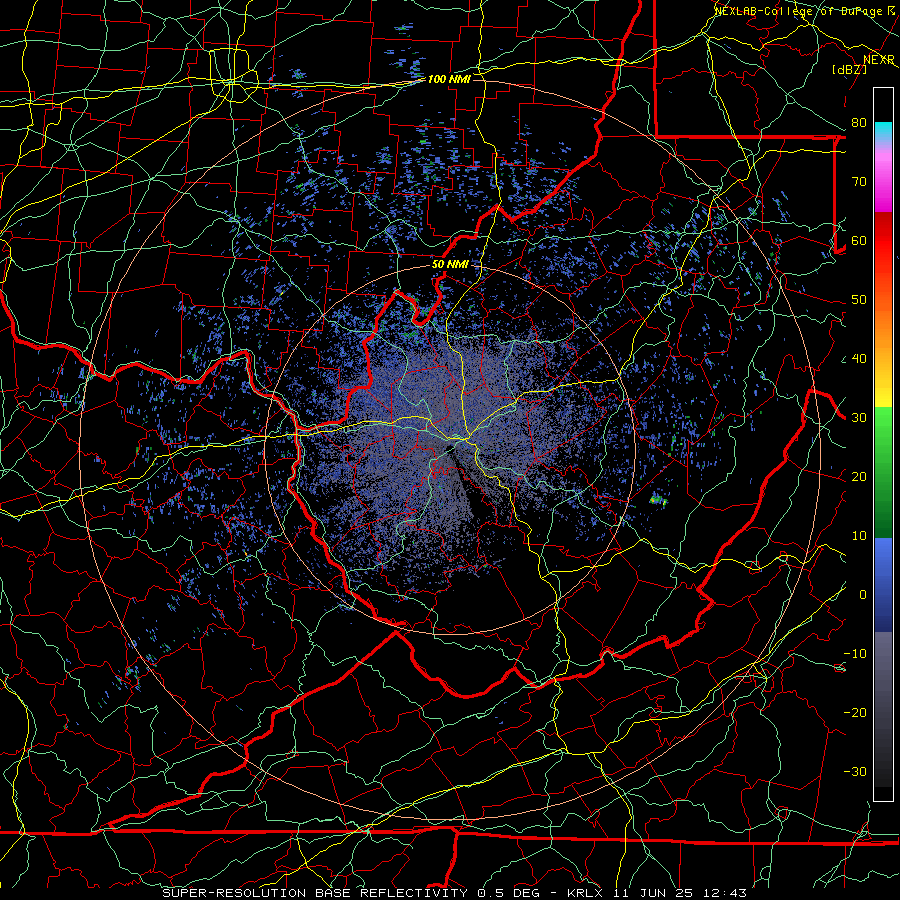Screen dimensions: 900x900
Task: Click the 30 value on the color scale
Action: pyautogui.click(x=859, y=418)
